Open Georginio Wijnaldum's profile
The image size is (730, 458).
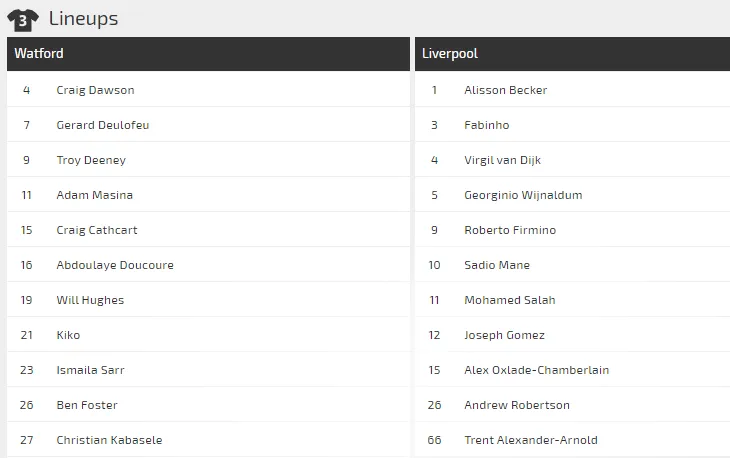coord(523,195)
